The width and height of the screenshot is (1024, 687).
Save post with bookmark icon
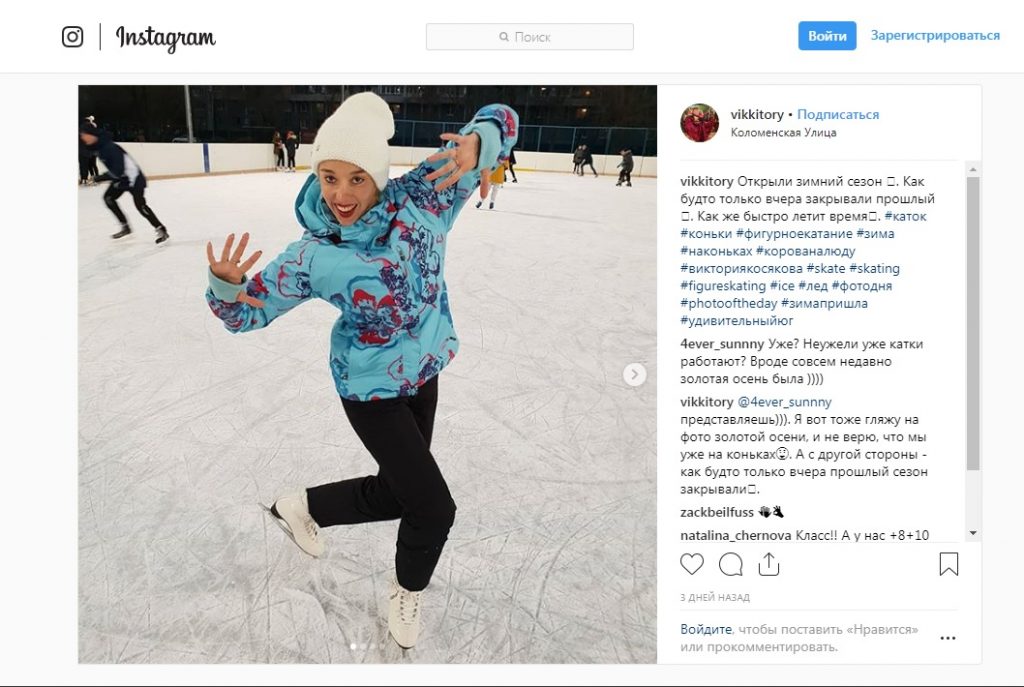click(948, 564)
